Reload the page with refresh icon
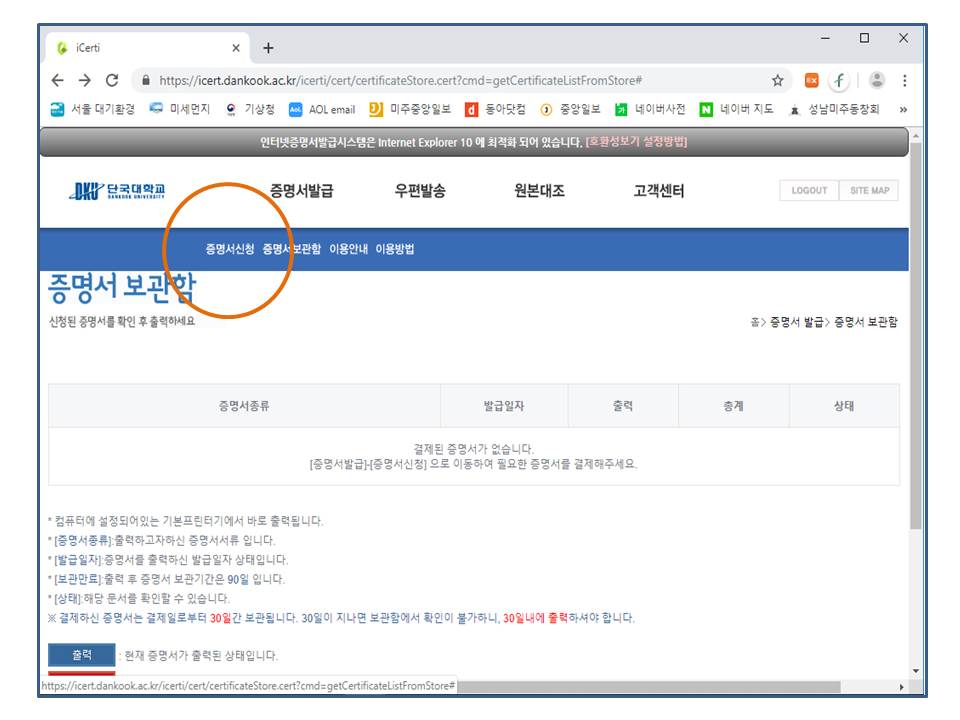 coord(112,81)
